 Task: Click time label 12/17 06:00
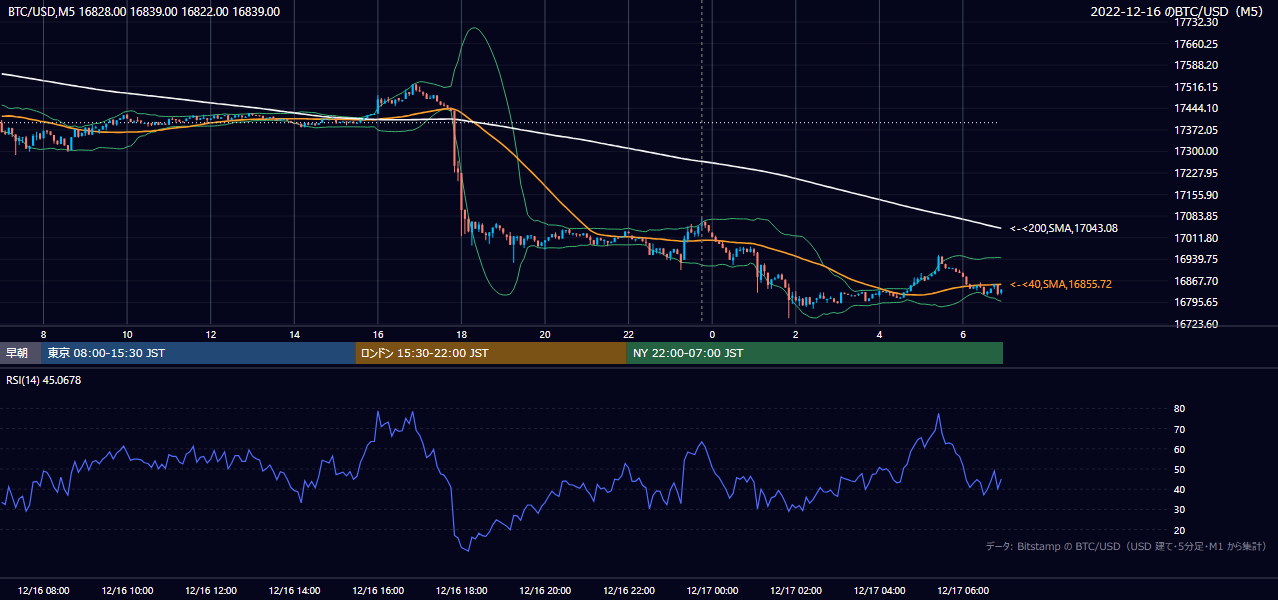tap(962, 591)
